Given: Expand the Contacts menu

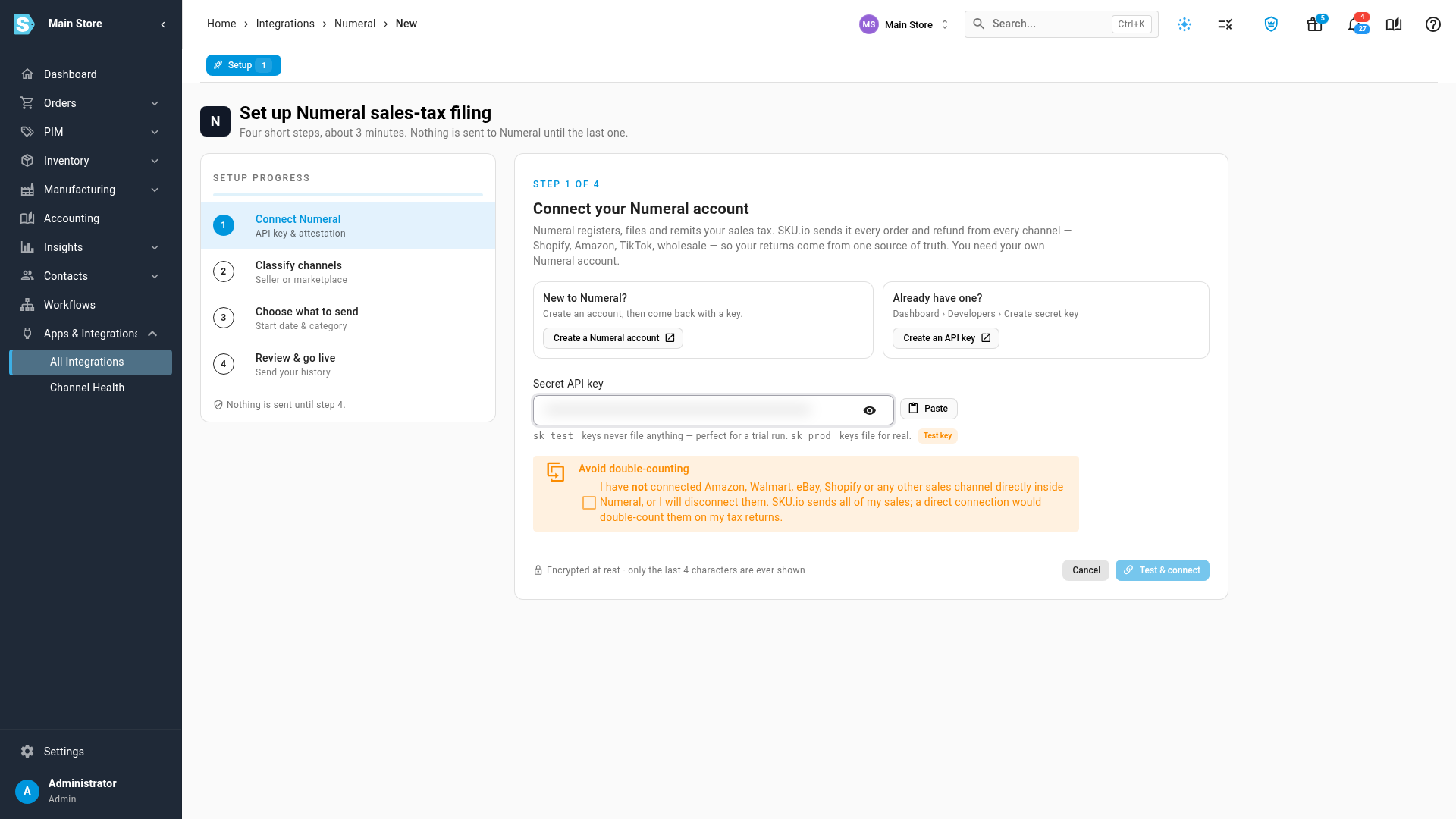Looking at the screenshot, I should click(90, 276).
